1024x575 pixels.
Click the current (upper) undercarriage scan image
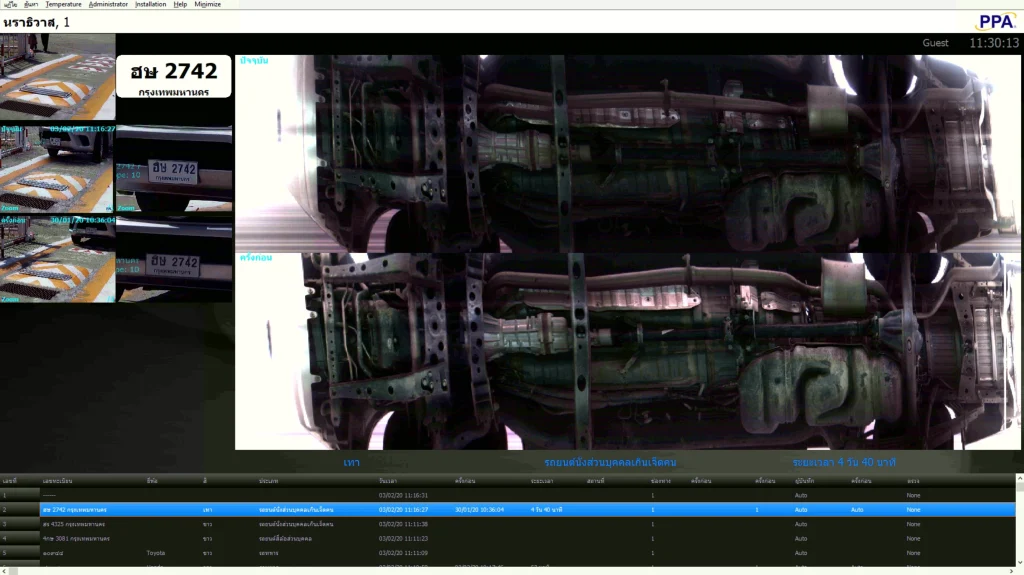[627, 153]
